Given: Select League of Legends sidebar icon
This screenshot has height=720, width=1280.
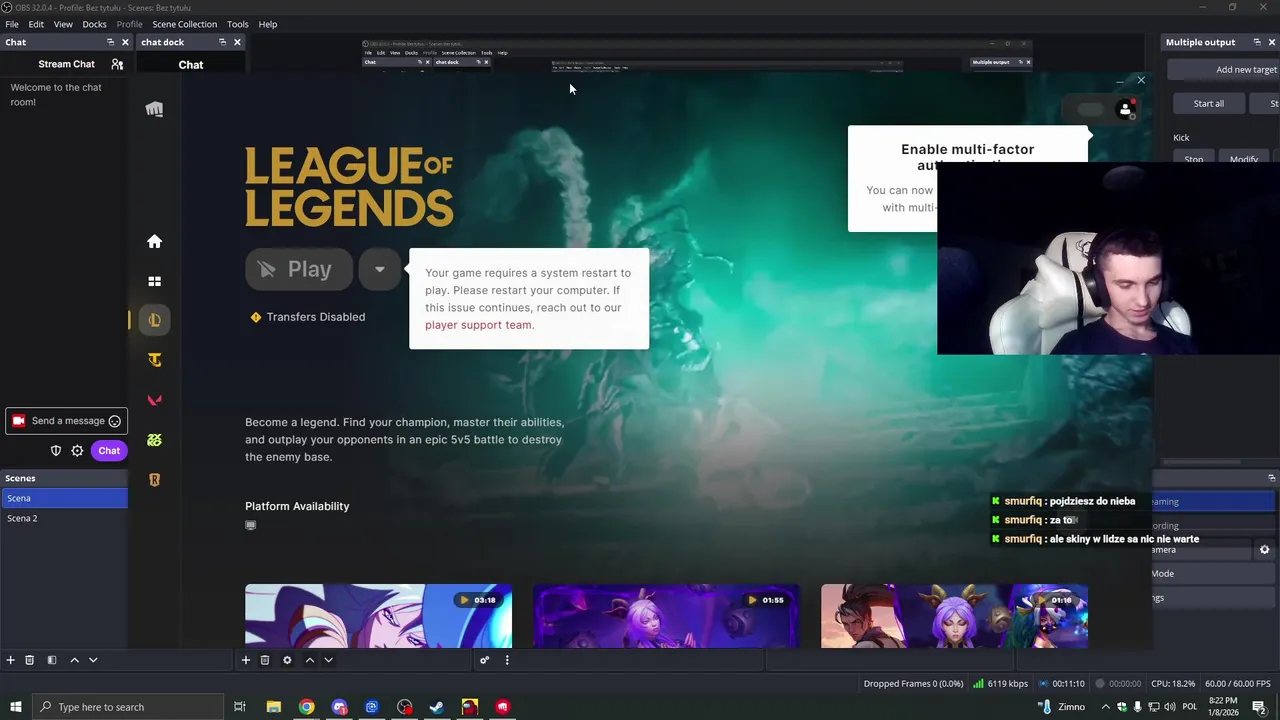Looking at the screenshot, I should point(154,320).
